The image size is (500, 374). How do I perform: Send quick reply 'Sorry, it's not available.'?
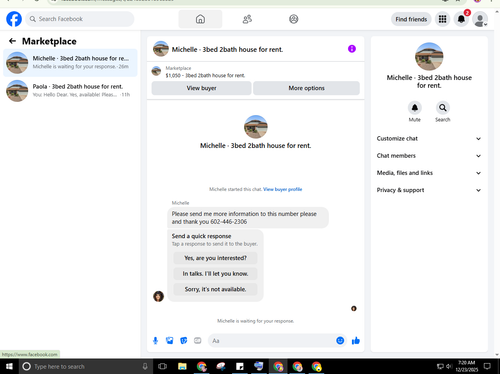(x=215, y=289)
